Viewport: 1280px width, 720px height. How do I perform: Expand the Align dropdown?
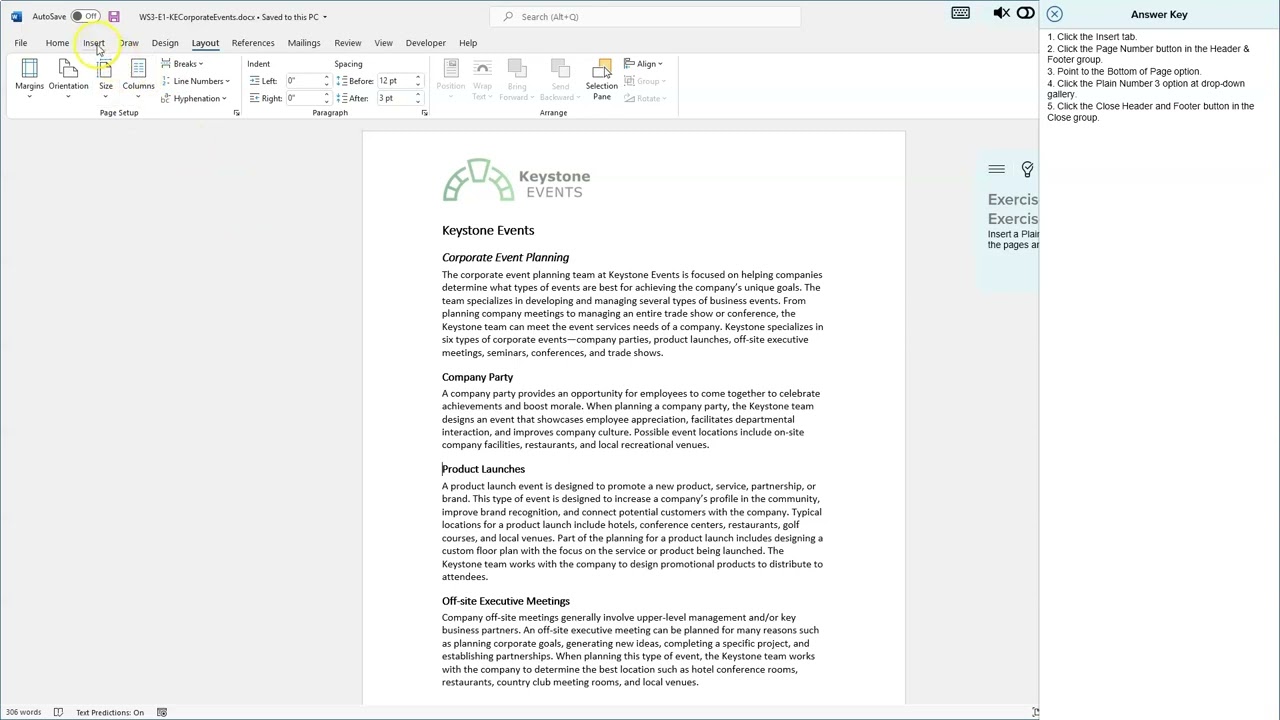click(643, 64)
